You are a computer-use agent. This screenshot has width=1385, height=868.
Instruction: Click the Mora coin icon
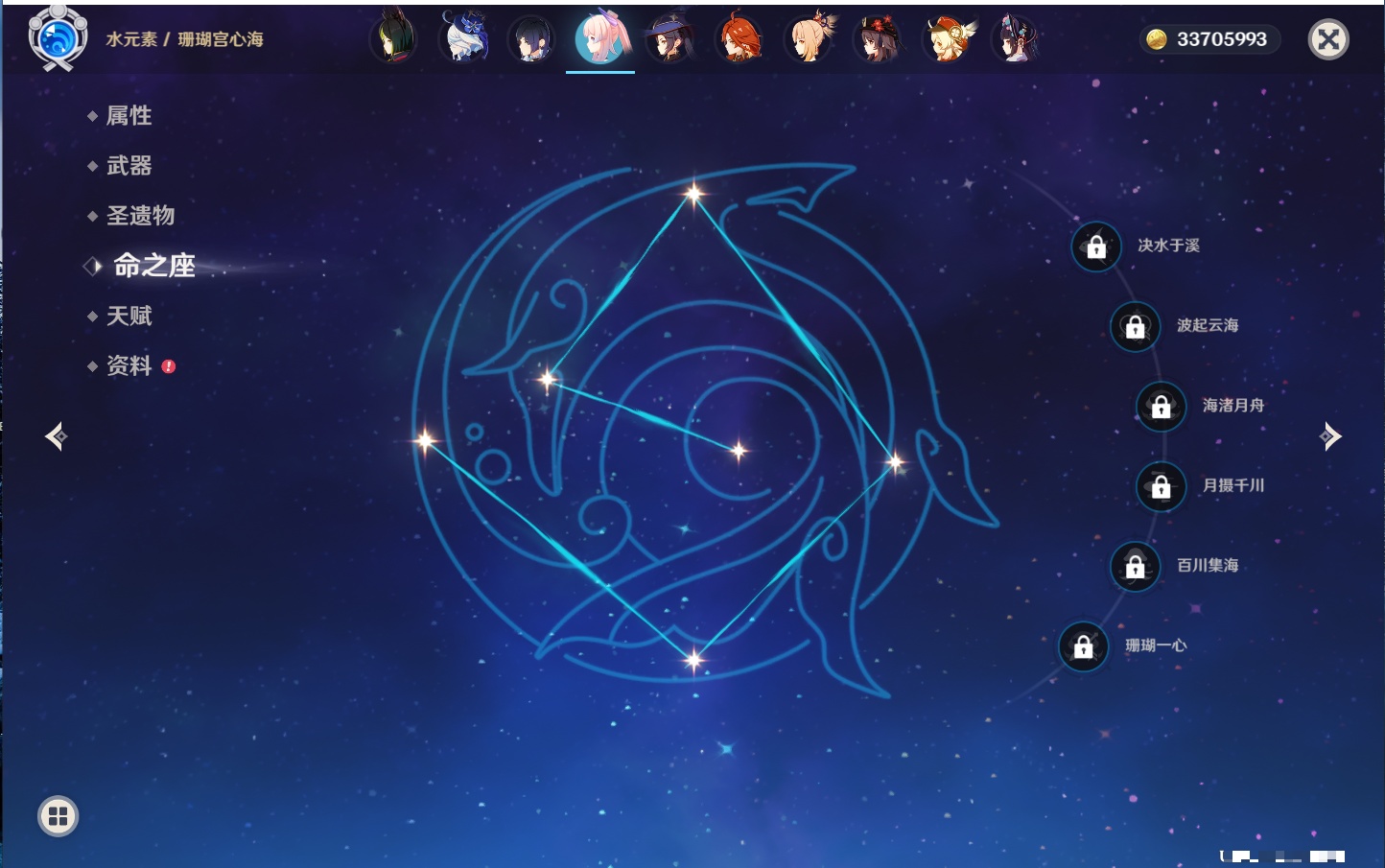point(1157,39)
